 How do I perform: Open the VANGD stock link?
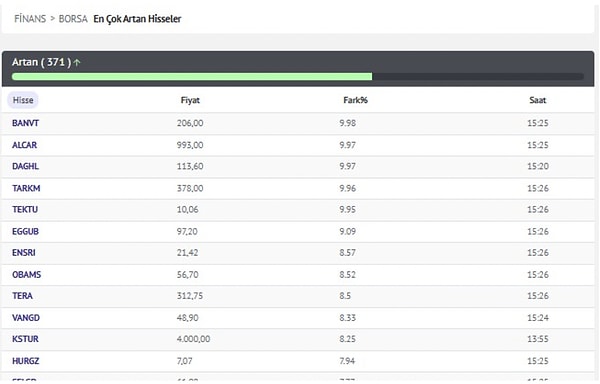click(x=26, y=318)
